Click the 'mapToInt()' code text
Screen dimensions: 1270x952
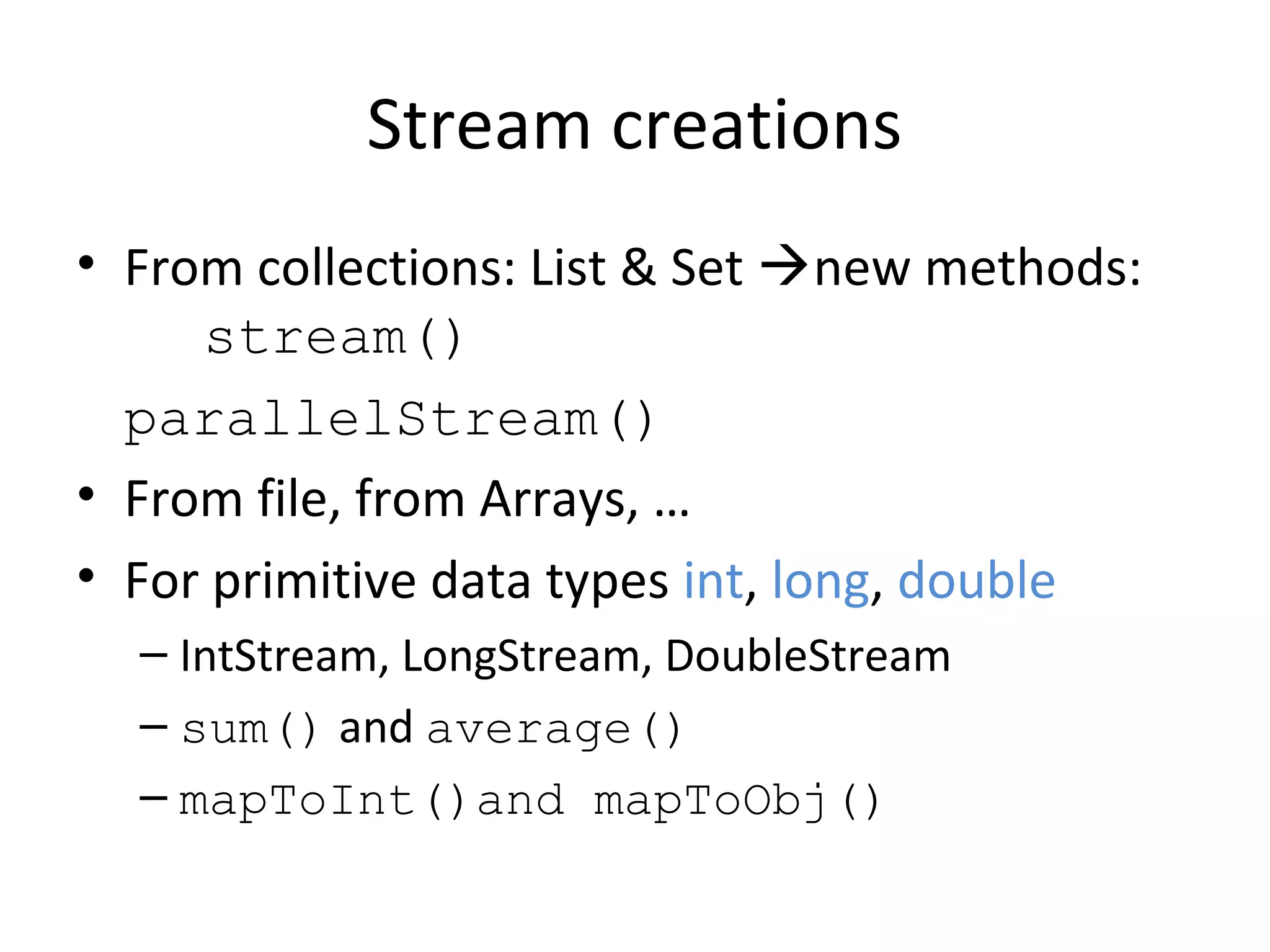(x=321, y=801)
